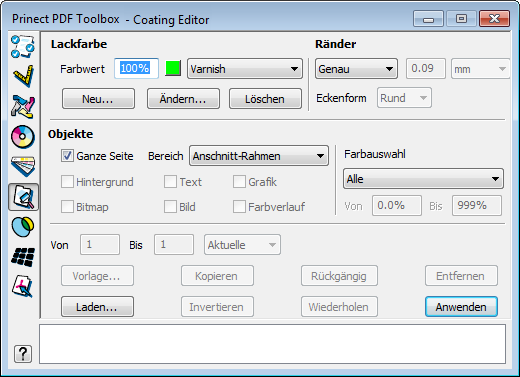Click the Ändern... button
Screen dimensions: 520x377
click(x=183, y=99)
